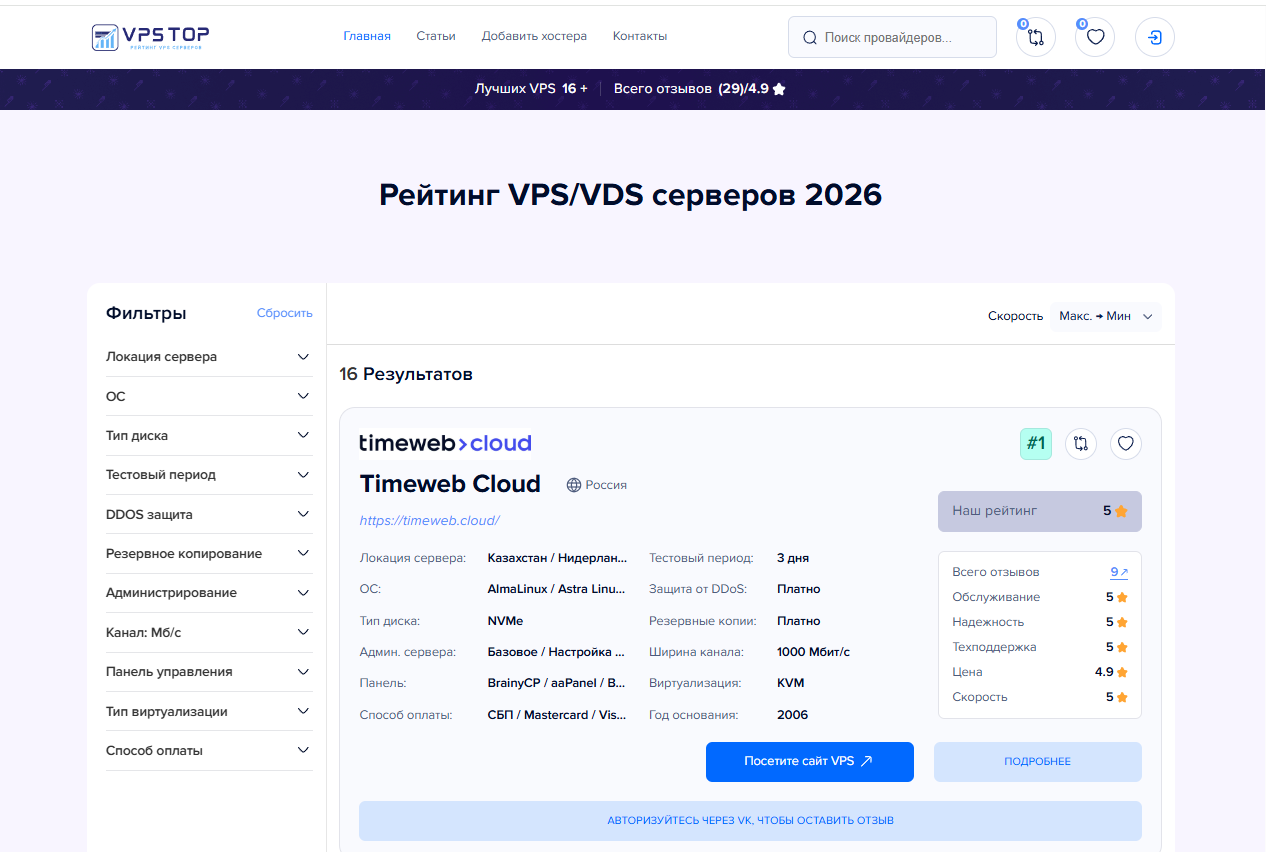Screen dimensions: 1266x852
Task: Add Timeweb Cloud to favorites
Action: [x=1126, y=443]
